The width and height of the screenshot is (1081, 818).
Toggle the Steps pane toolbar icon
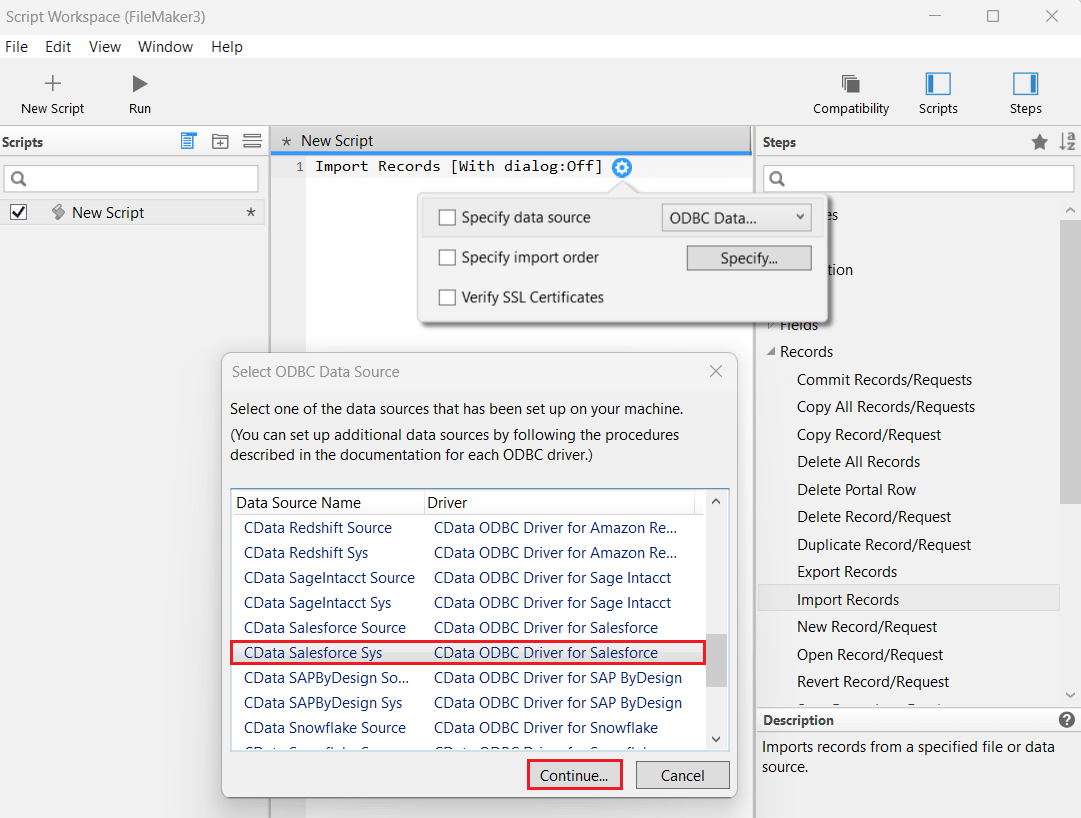click(1025, 84)
